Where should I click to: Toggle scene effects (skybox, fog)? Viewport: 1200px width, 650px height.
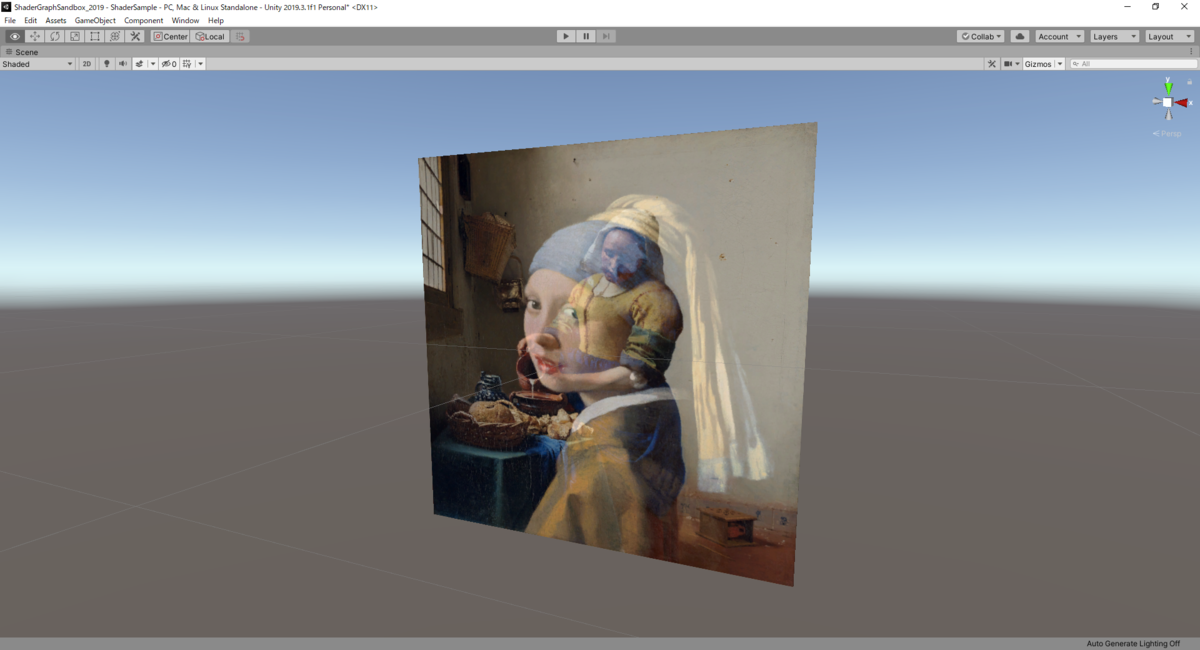139,64
